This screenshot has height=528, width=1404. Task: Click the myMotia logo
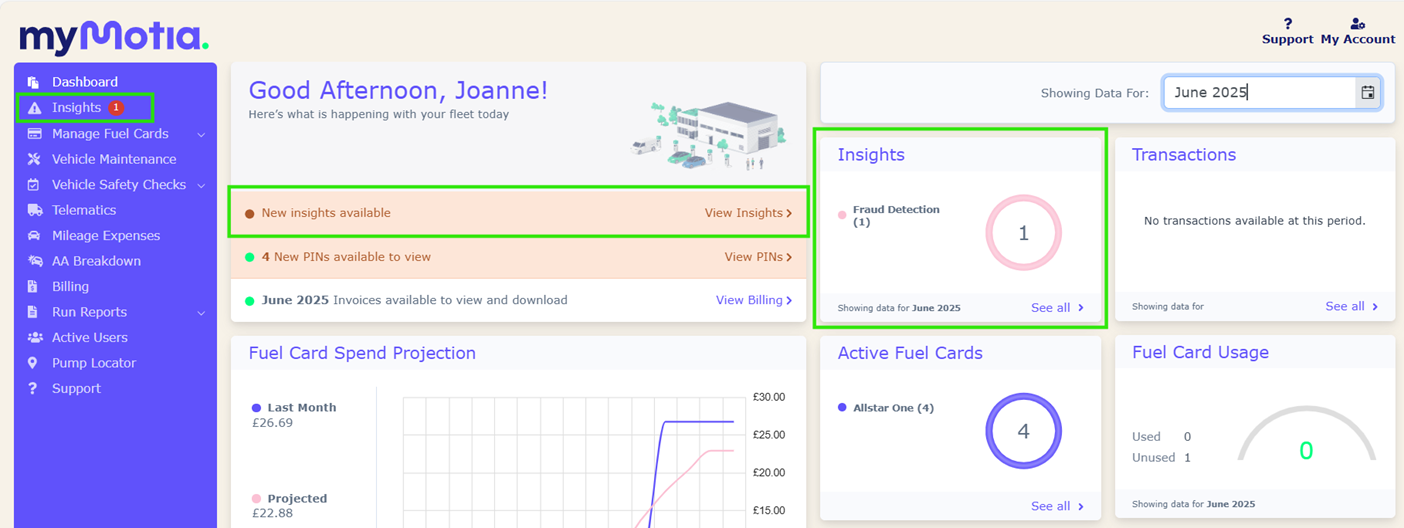point(114,36)
